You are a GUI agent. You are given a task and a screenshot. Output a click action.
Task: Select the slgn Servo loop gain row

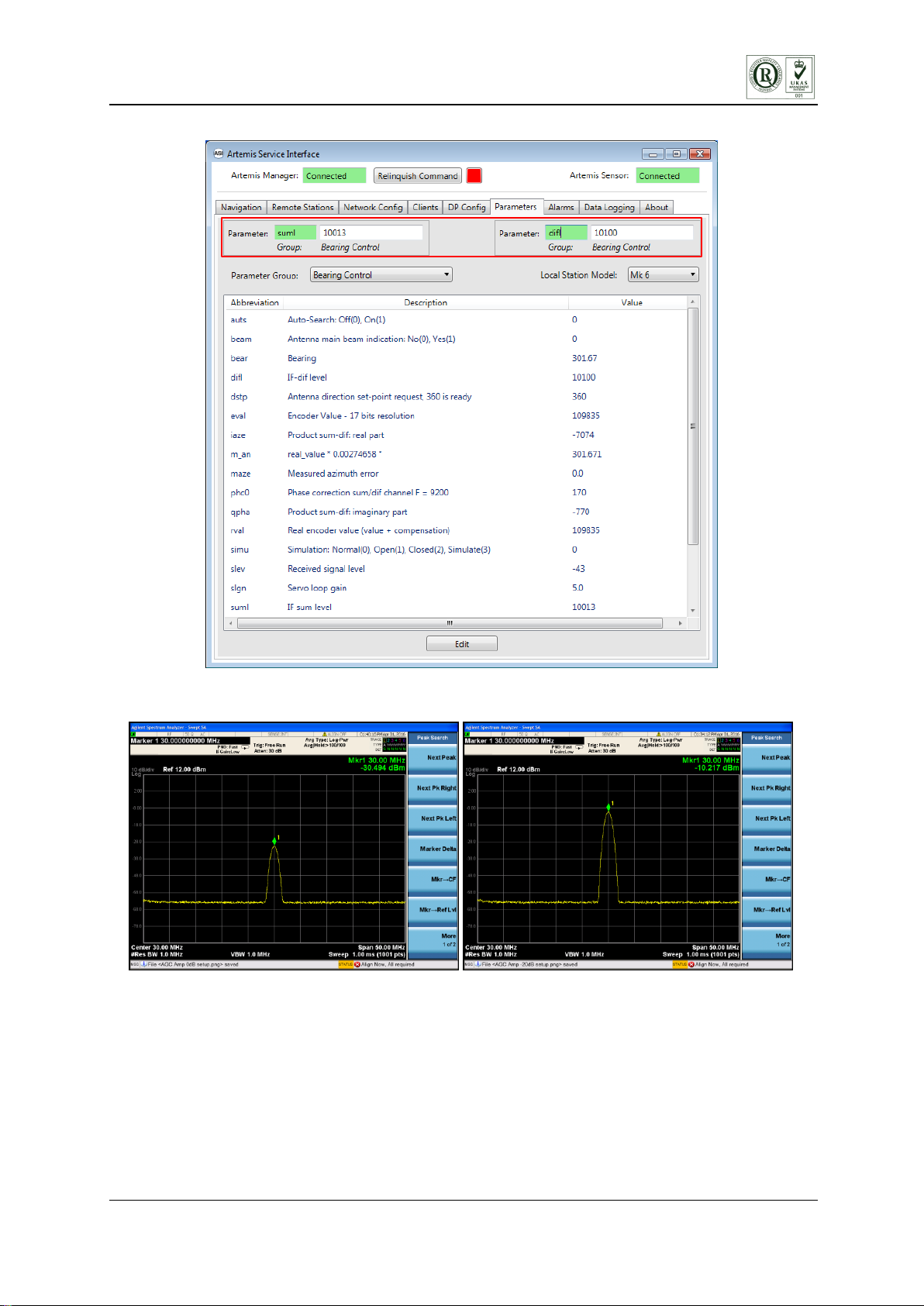(x=456, y=588)
